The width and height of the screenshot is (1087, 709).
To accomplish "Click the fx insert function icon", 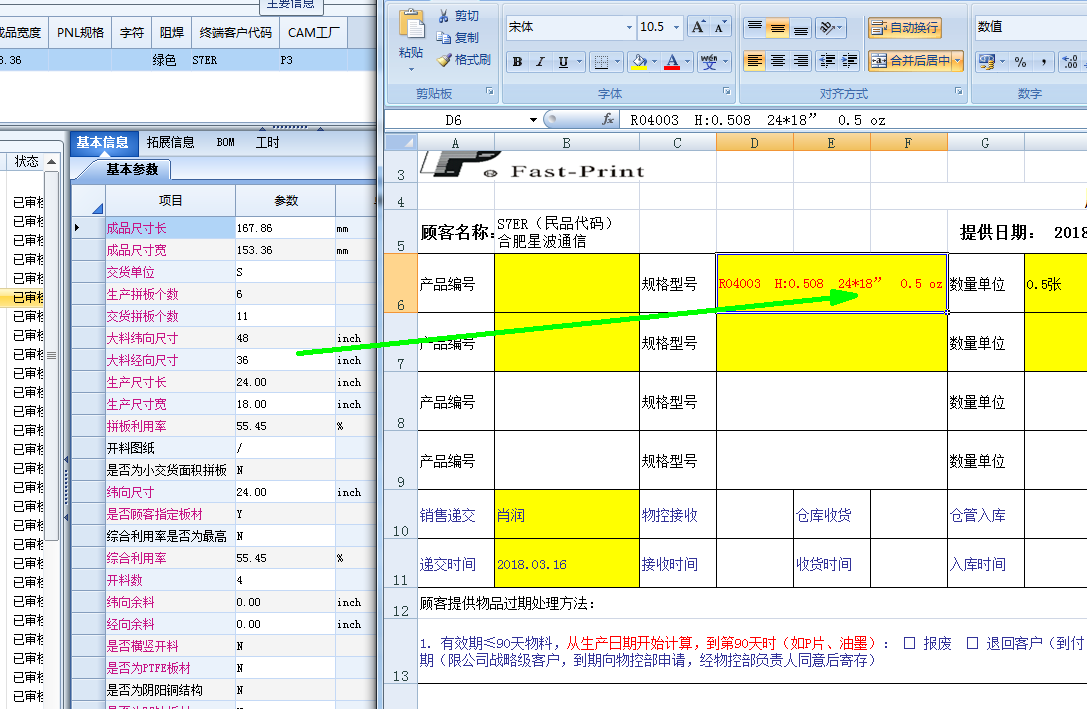I will [x=608, y=119].
